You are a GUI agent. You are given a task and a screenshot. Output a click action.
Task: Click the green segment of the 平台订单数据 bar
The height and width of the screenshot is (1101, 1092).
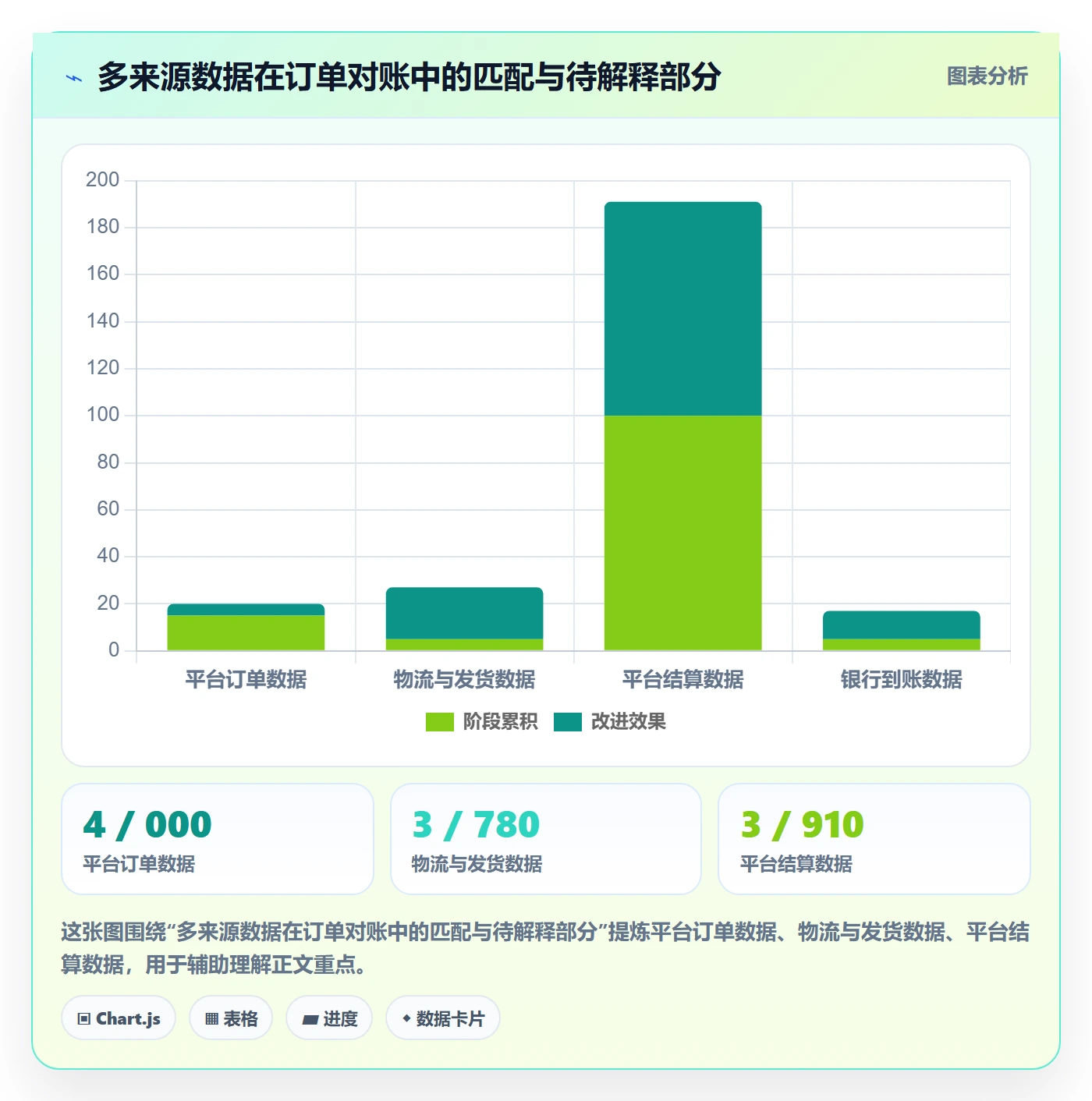[246, 632]
